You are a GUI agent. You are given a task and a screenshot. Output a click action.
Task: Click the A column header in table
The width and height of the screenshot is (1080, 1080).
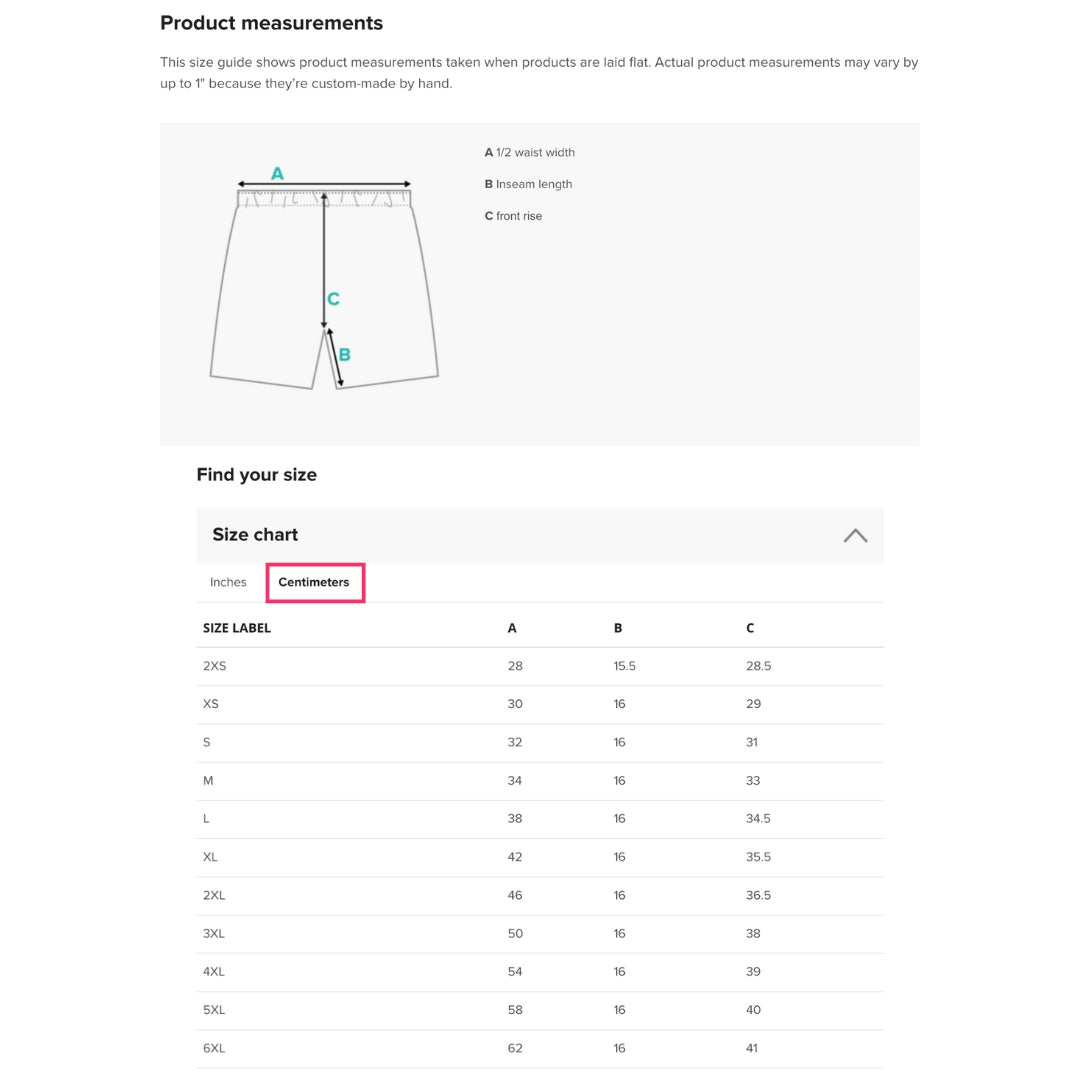tap(512, 628)
